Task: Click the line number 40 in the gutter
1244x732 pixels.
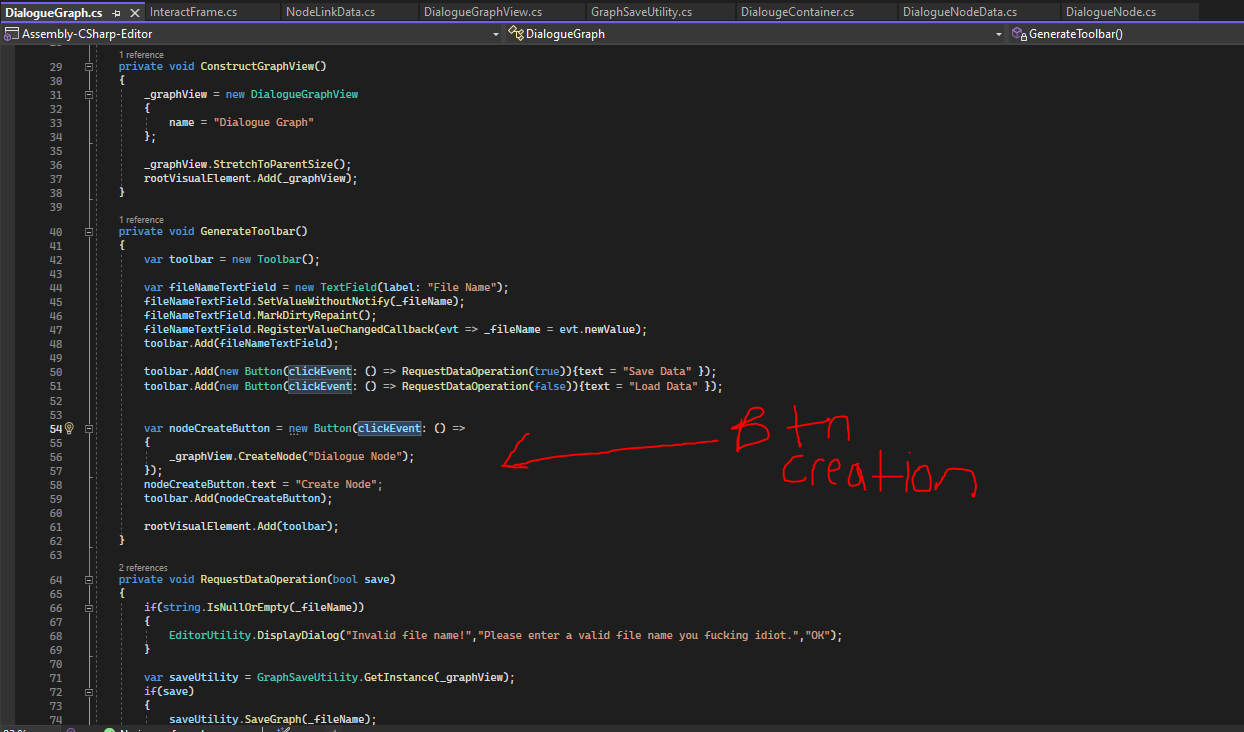Action: [x=56, y=231]
